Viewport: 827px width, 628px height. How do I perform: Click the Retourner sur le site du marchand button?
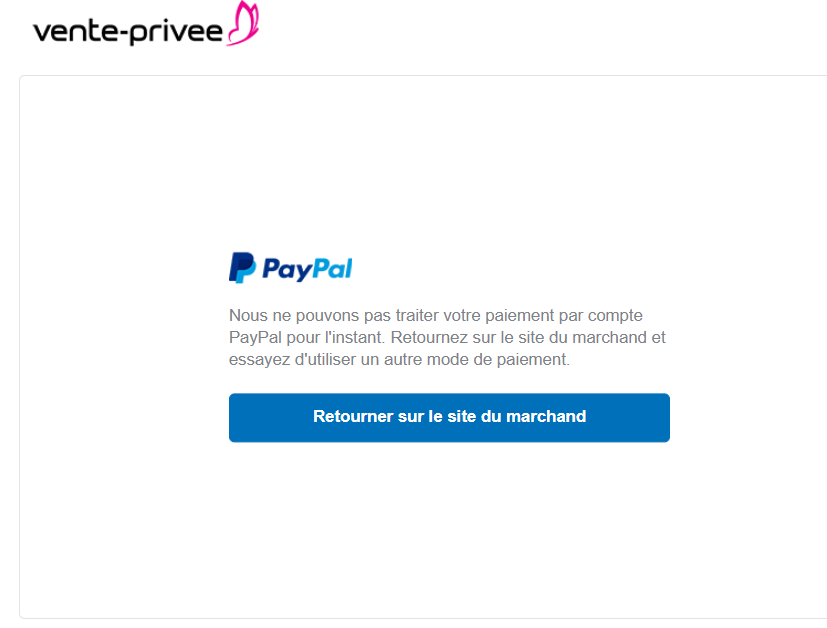449,418
